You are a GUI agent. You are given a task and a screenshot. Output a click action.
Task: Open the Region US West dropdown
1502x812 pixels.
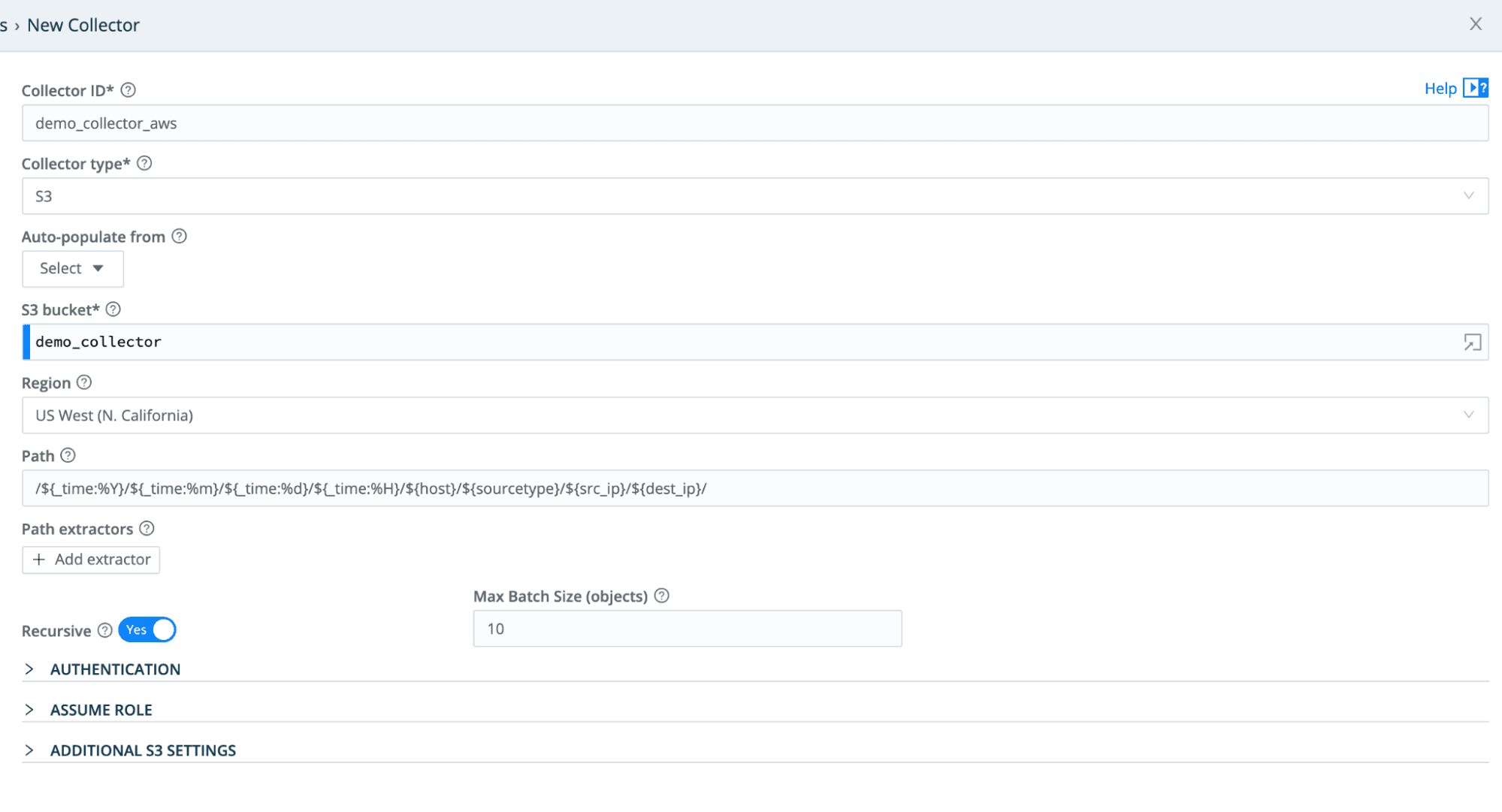(x=754, y=415)
